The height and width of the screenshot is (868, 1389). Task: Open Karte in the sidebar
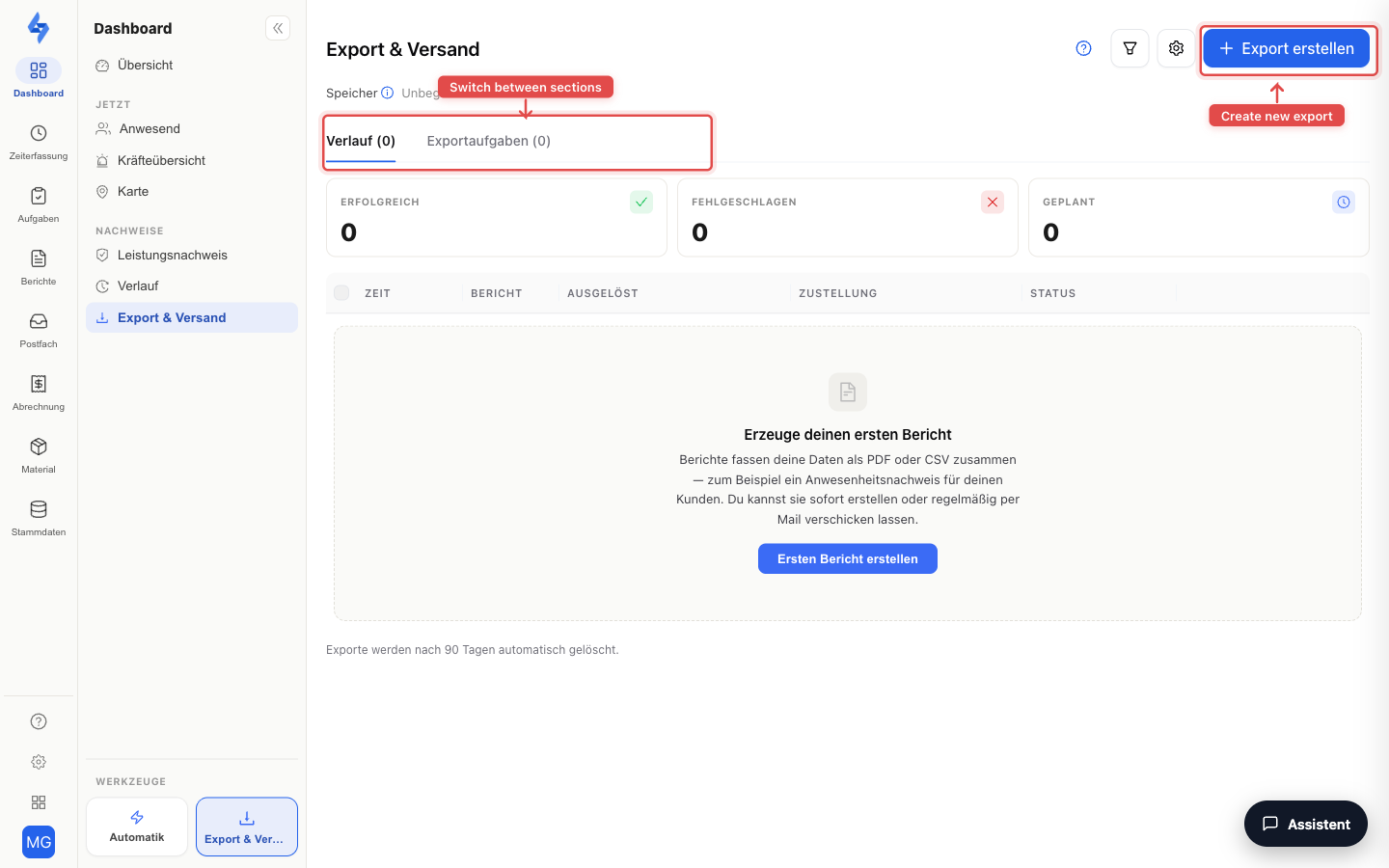192,192
